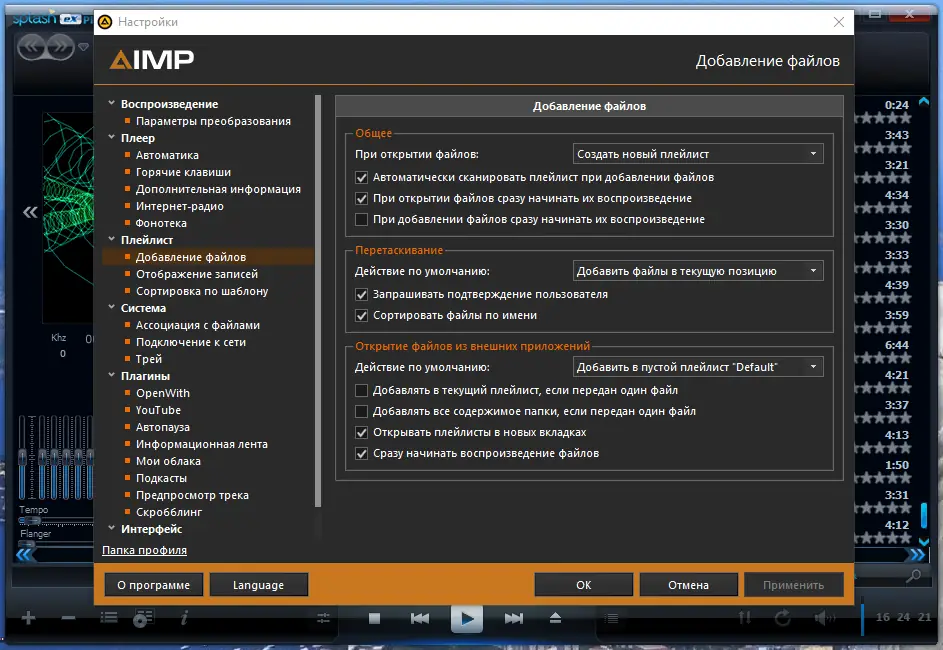Select 'Сортировка по шаблону' settings page
This screenshot has height=650, width=943.
[202, 291]
